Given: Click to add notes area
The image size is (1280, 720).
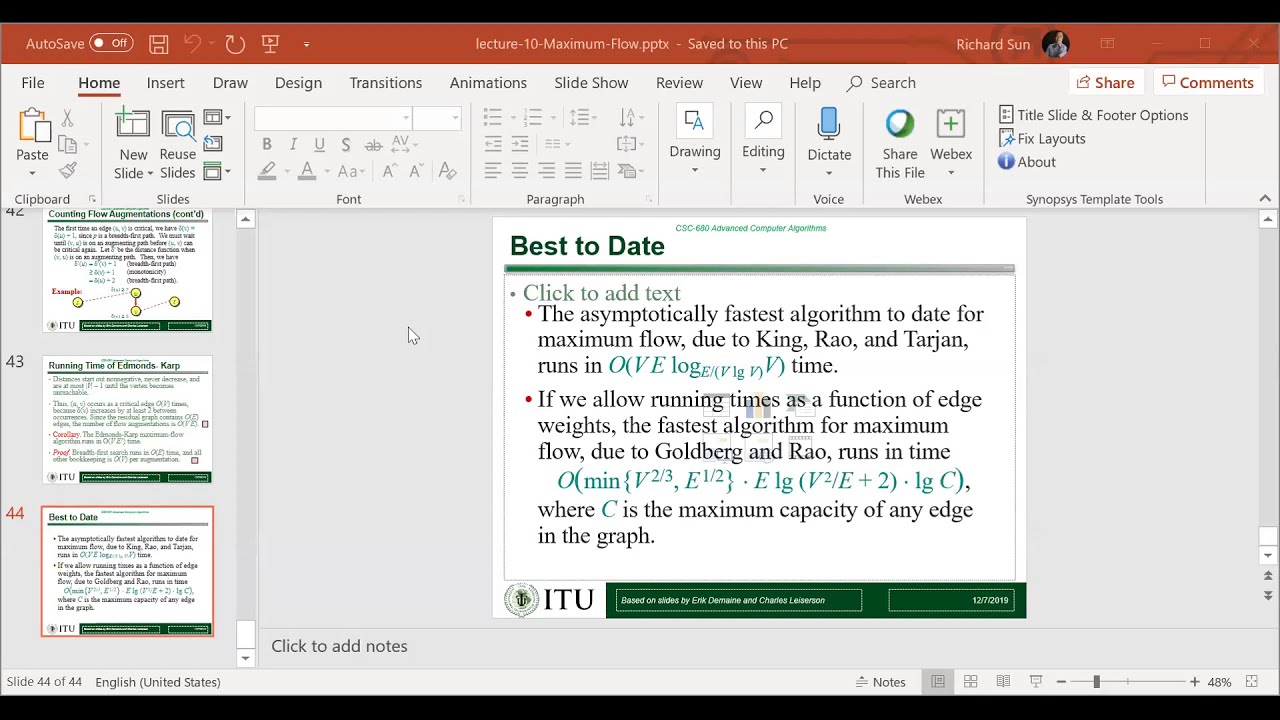Looking at the screenshot, I should click(339, 646).
